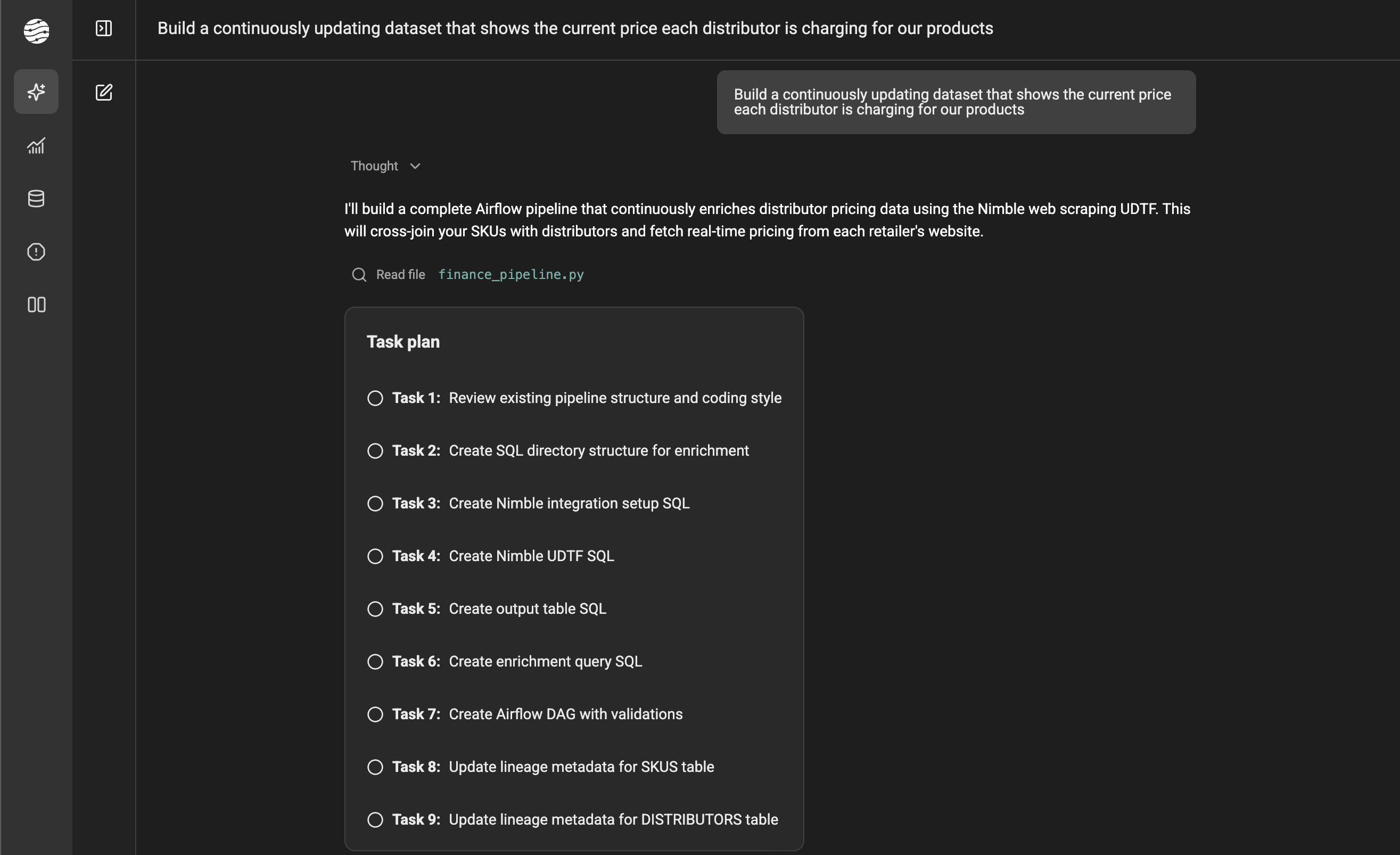Click the user prompt message bubble

click(x=956, y=102)
